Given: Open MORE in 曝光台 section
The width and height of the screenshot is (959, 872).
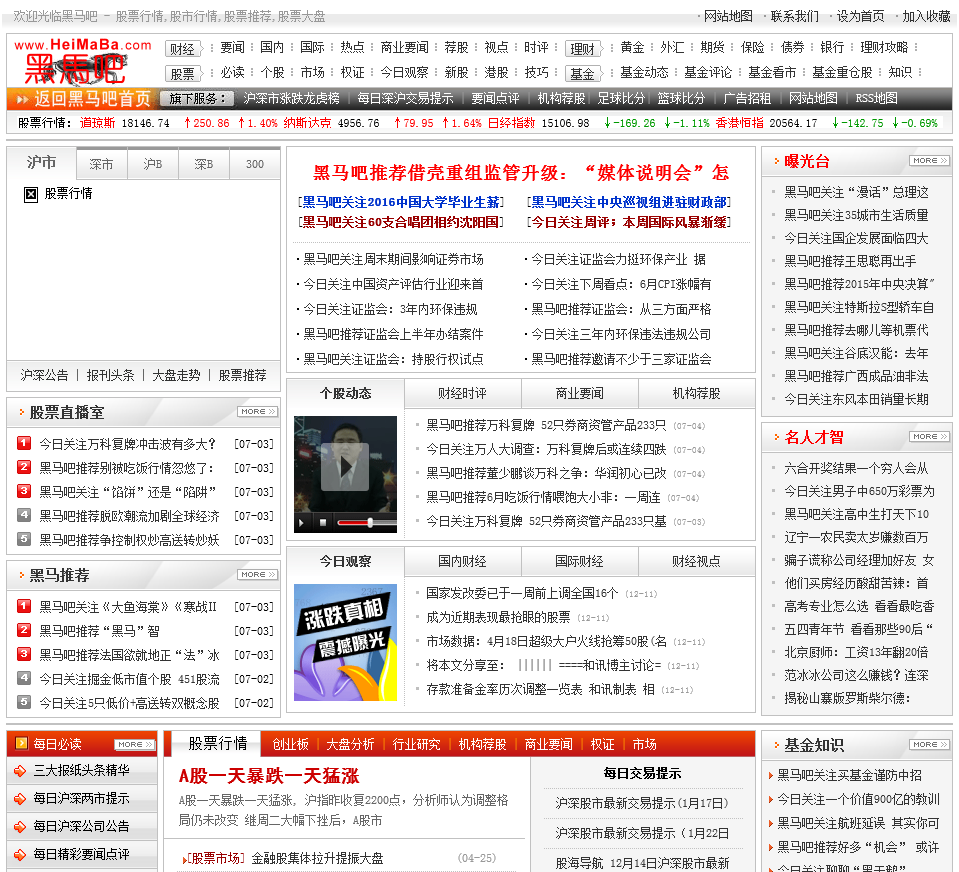Looking at the screenshot, I should click(x=930, y=160).
